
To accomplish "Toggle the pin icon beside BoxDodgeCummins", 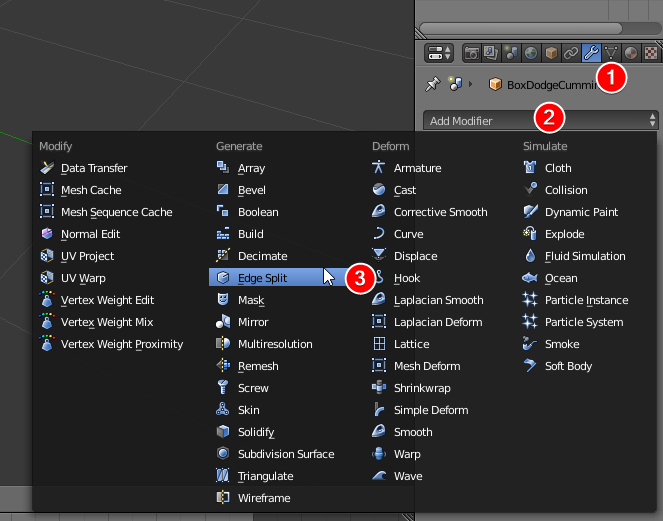I will 432,84.
